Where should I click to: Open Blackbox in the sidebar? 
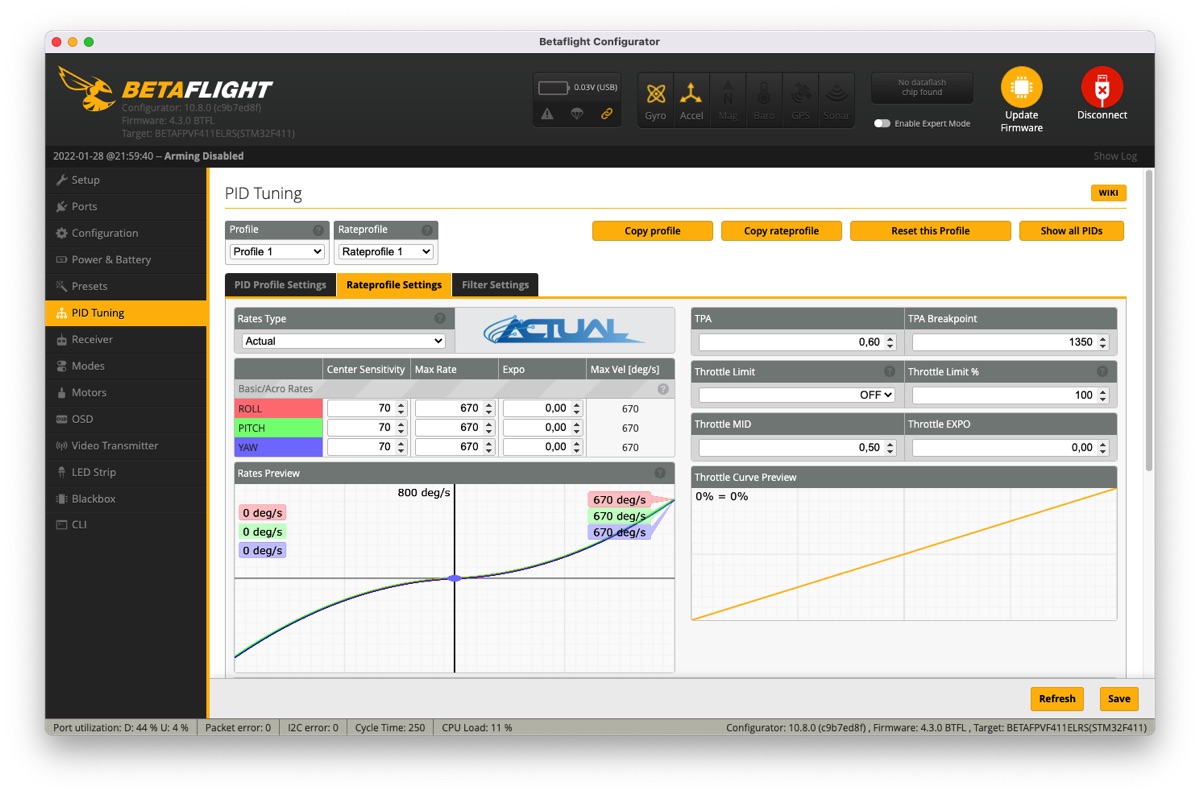point(126,499)
